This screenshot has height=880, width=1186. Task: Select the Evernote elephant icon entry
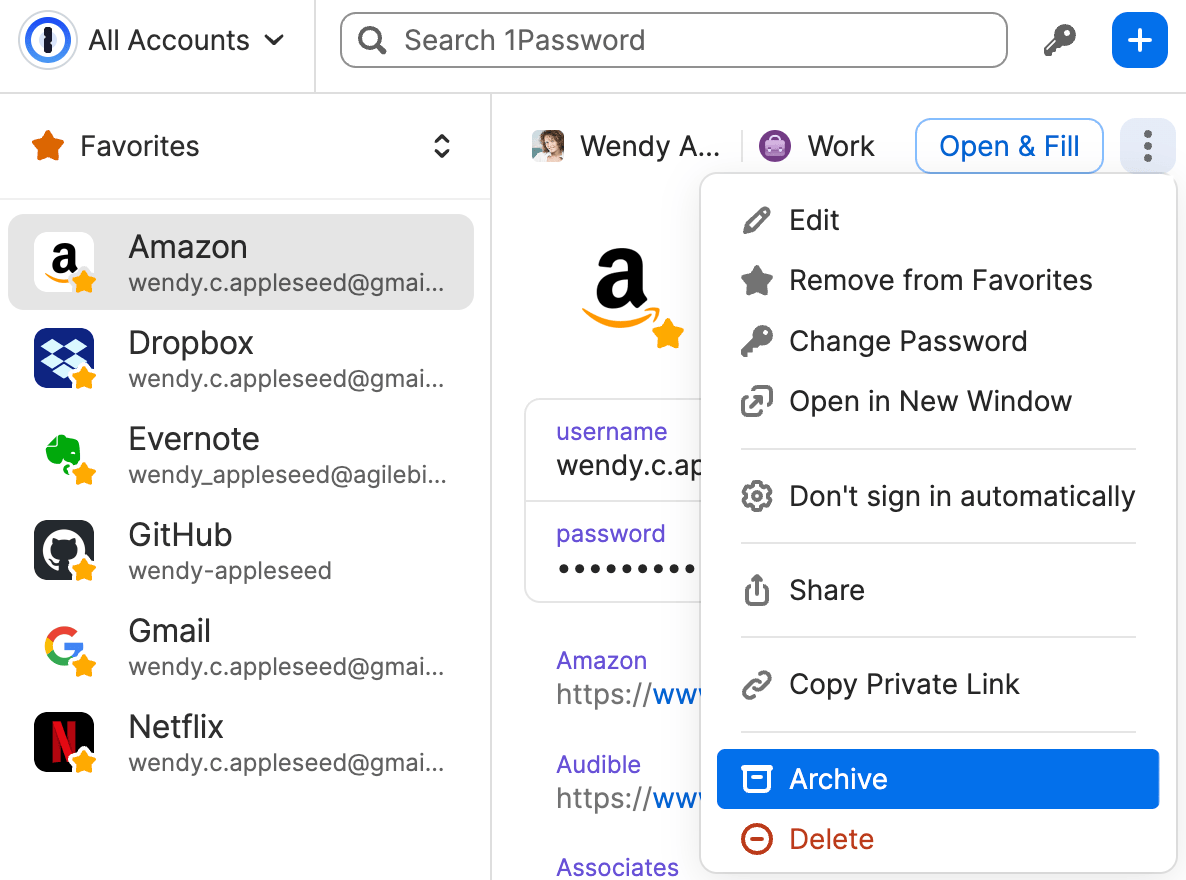[64, 454]
